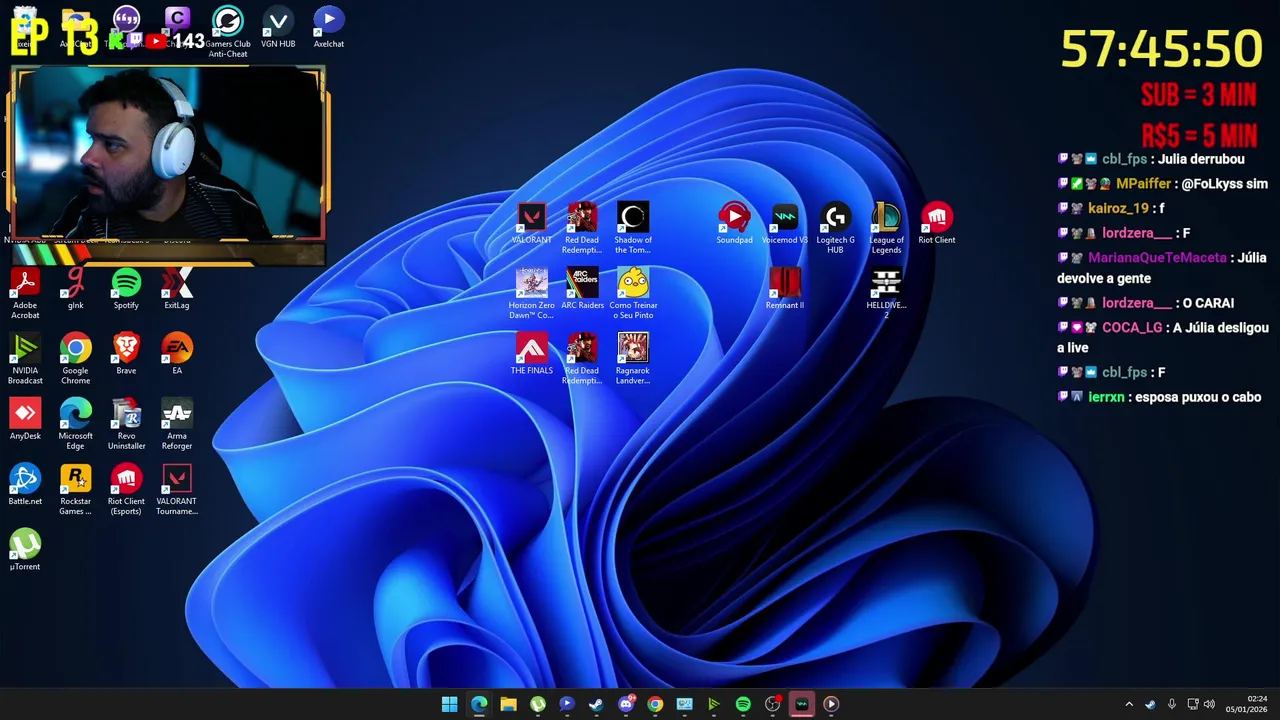Open THE FINALS desktop shortcut
The height and width of the screenshot is (720, 1280).
531,354
